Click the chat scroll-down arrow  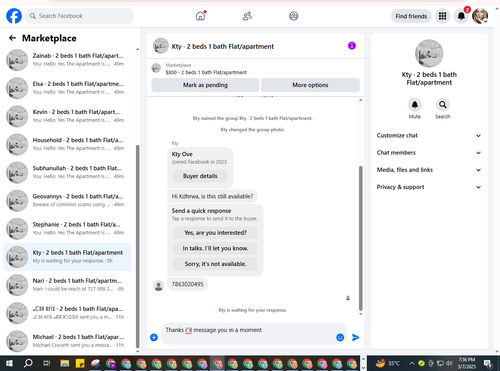(x=360, y=314)
